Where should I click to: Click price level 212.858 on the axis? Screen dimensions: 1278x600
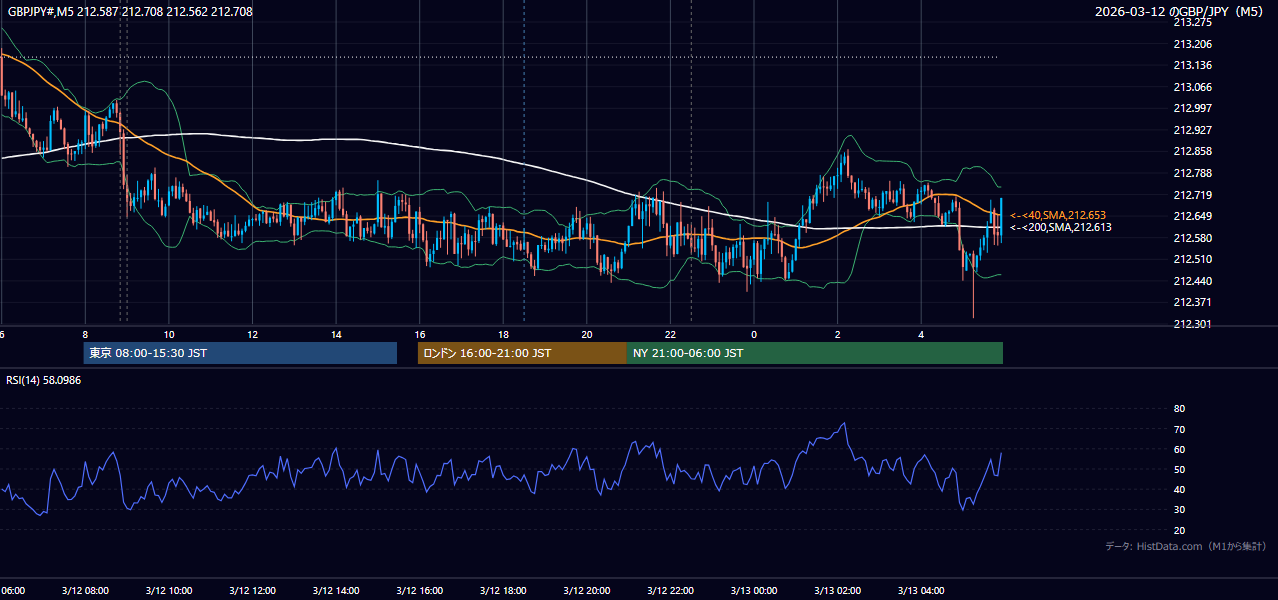click(1192, 151)
